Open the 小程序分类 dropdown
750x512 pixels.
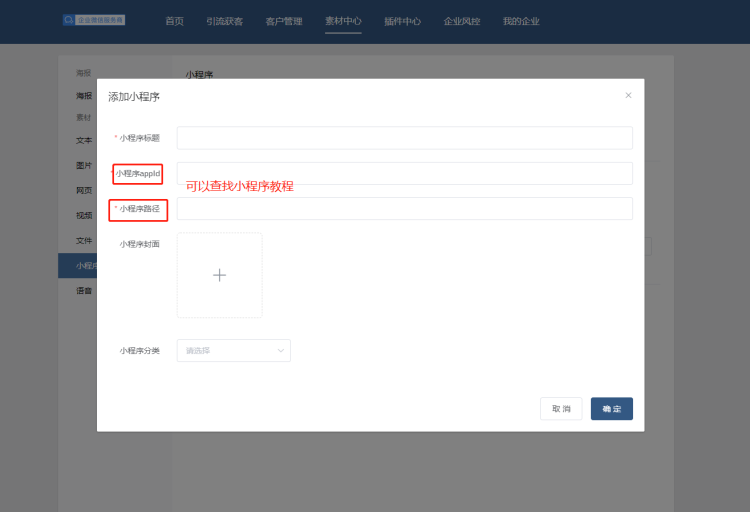(233, 350)
